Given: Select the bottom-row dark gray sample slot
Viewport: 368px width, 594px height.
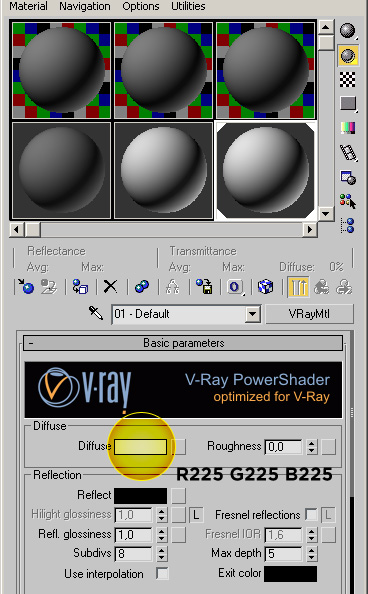Looking at the screenshot, I should coord(61,170).
